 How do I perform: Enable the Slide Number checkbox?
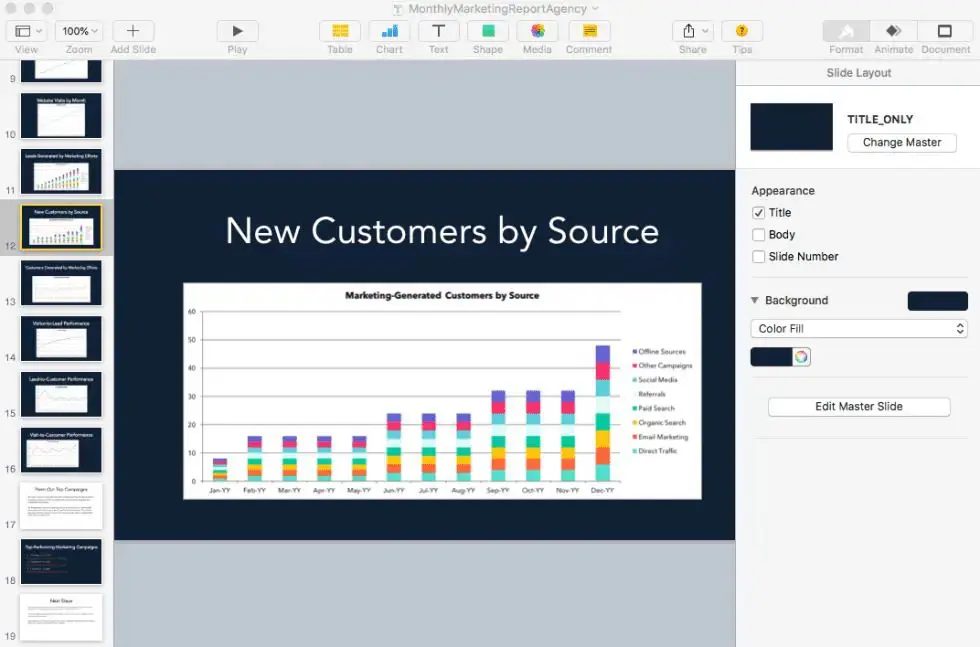pyautogui.click(x=759, y=257)
